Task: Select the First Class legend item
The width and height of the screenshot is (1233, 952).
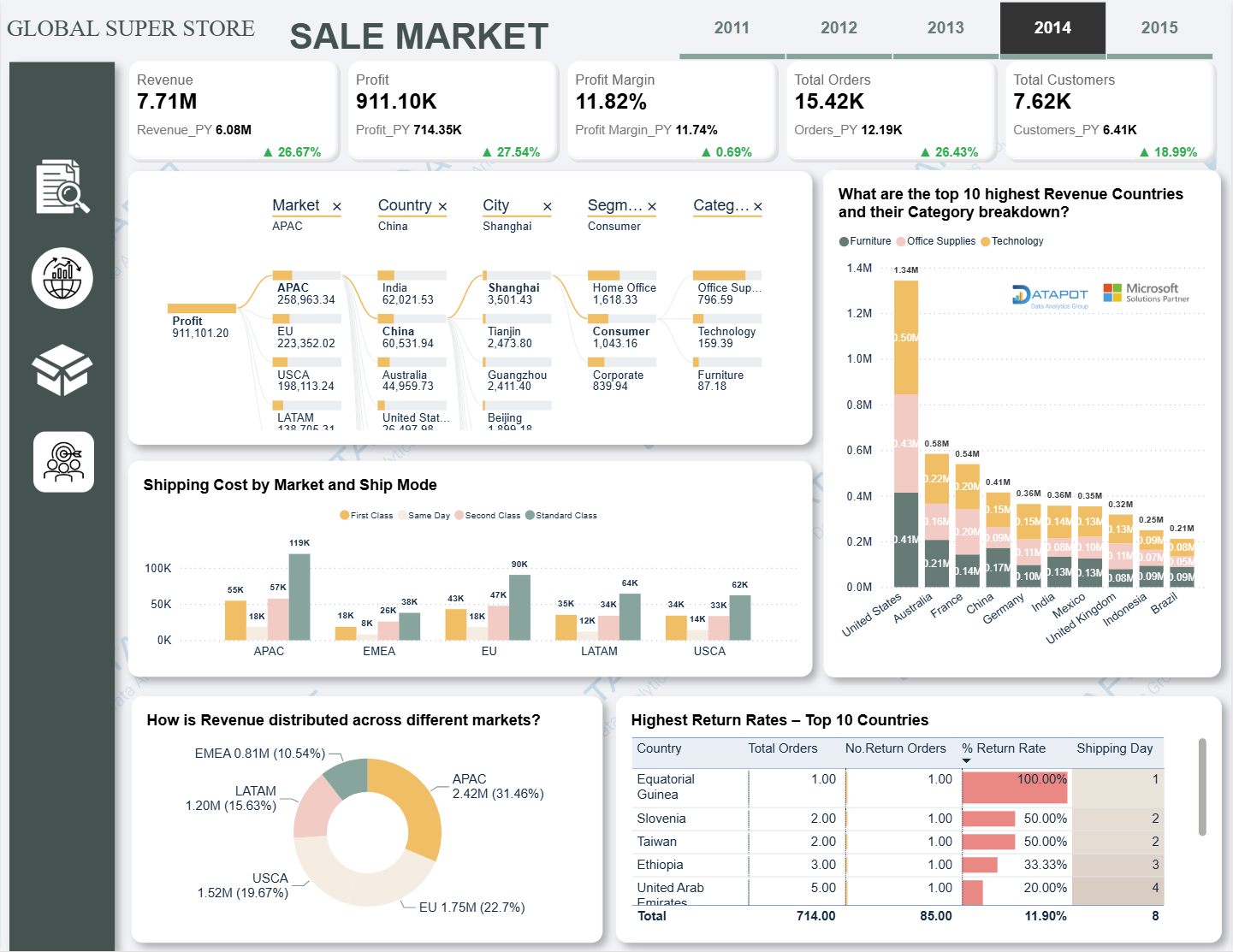Action: (366, 516)
